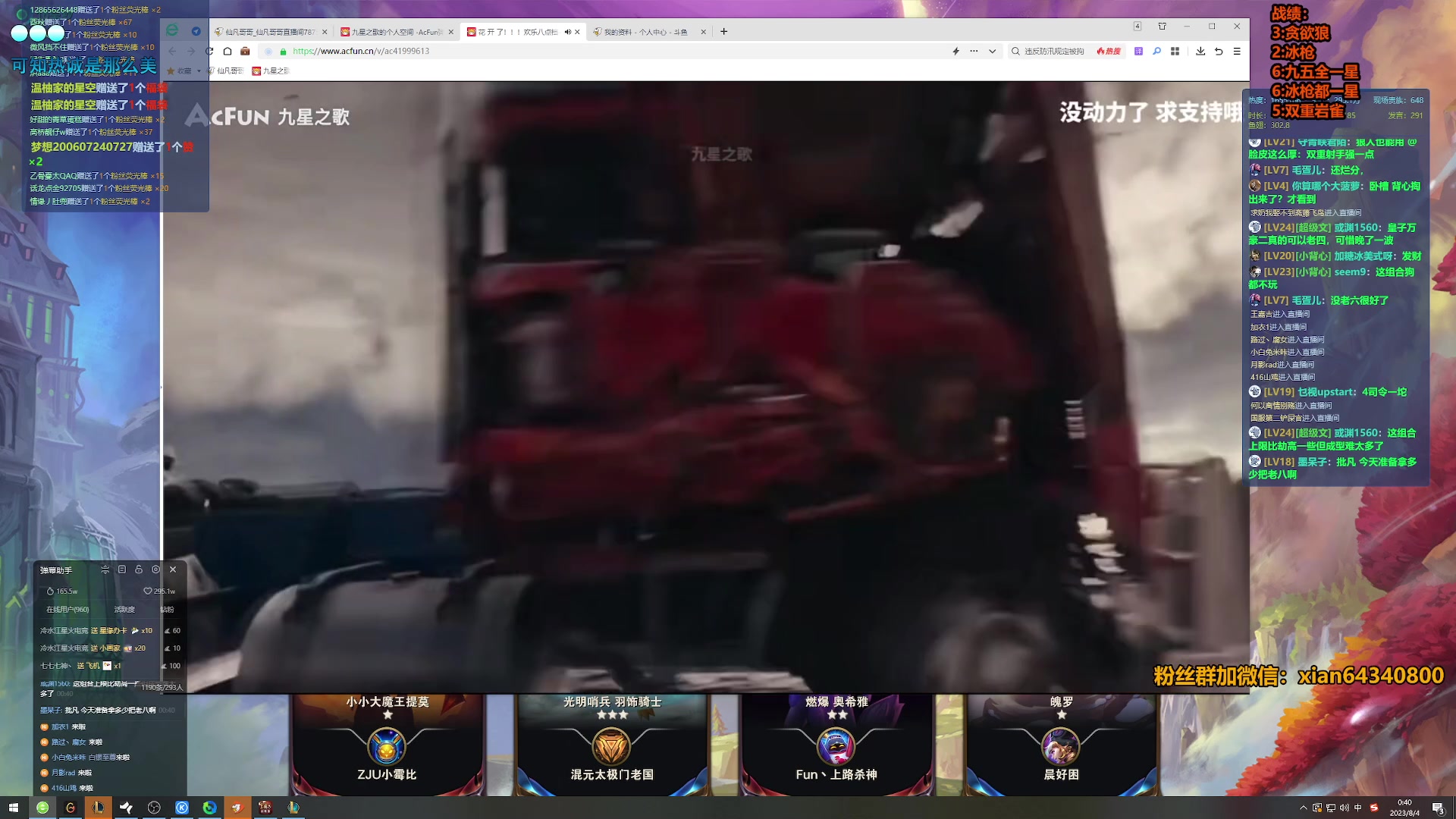1456x819 pixels.
Task: Click the search box with 违反防汛规定被拘
Action: click(1053, 52)
